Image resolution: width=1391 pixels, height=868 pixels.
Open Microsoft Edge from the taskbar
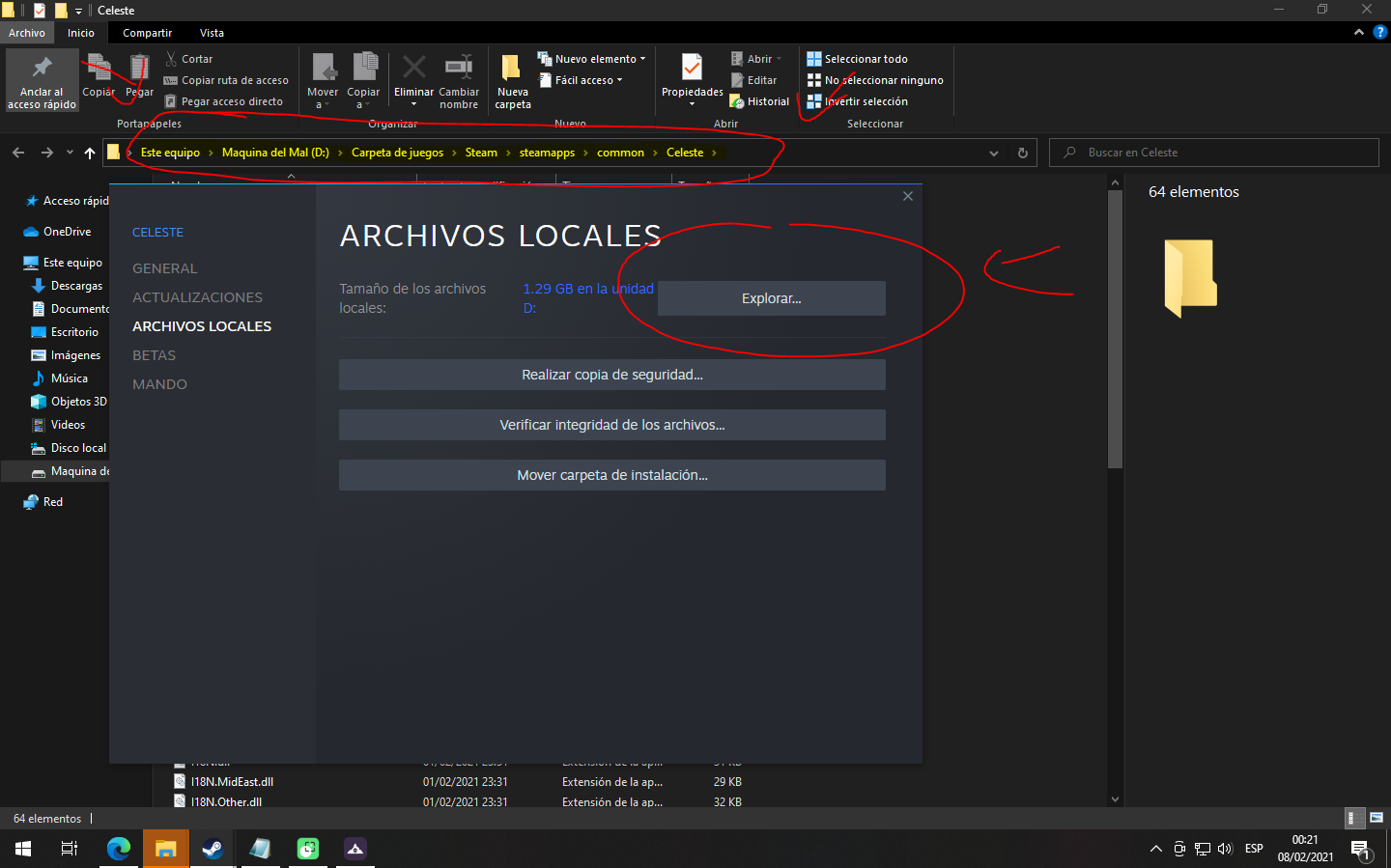pos(119,849)
